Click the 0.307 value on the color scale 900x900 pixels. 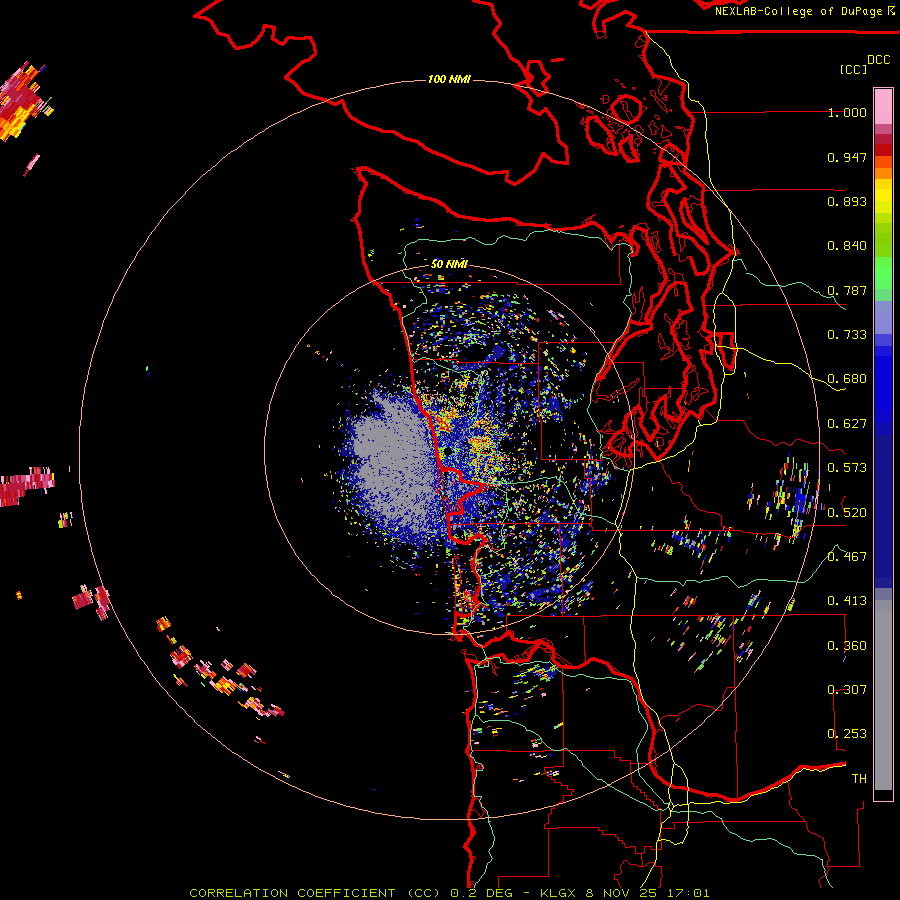[847, 689]
